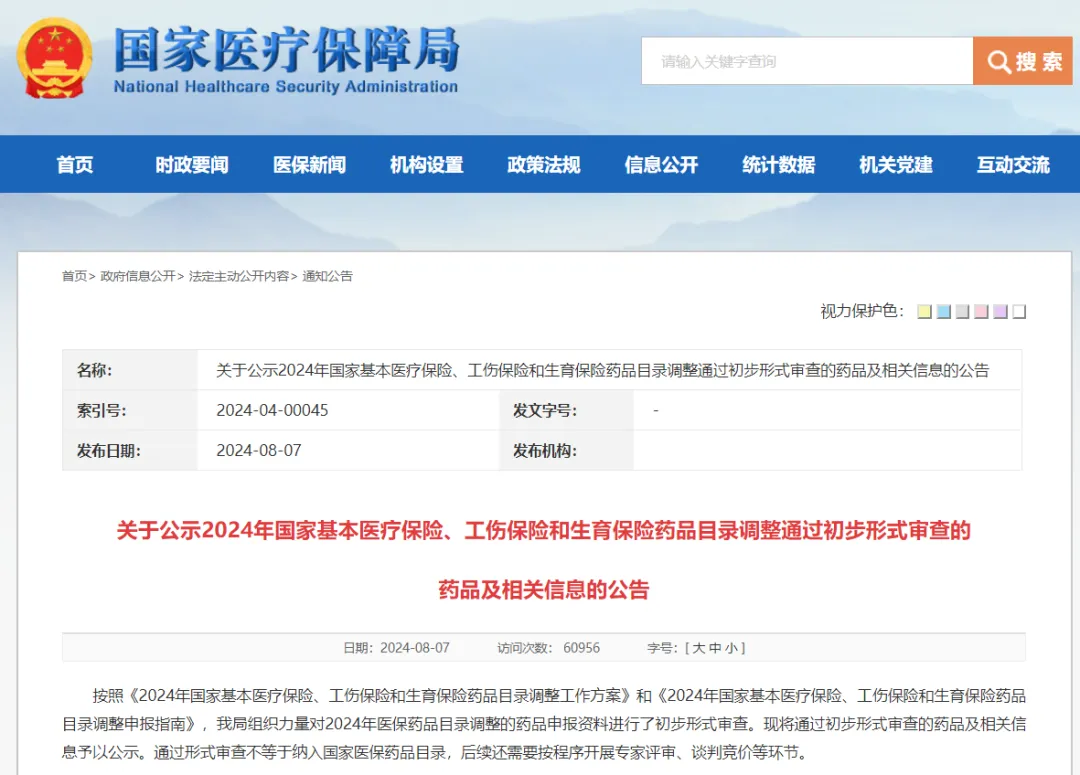Viewport: 1080px width, 775px height.
Task: Click the red headline starting 关于公示2024年
Action: point(543,530)
